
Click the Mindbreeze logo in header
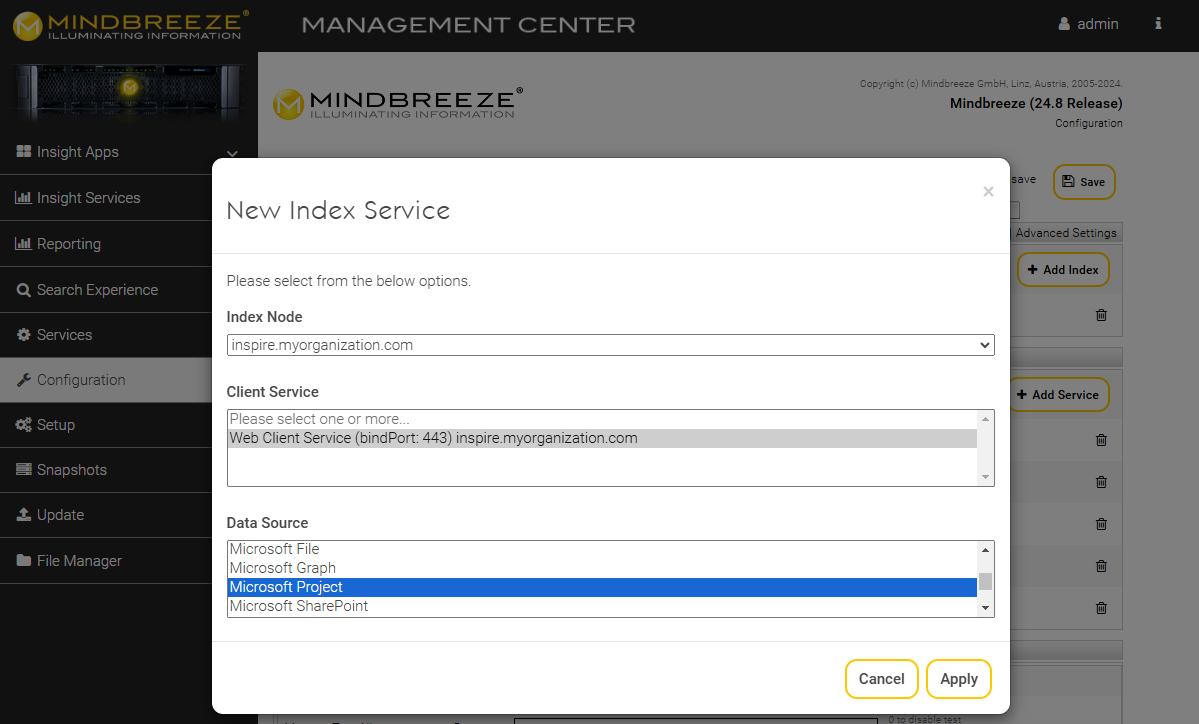point(131,25)
